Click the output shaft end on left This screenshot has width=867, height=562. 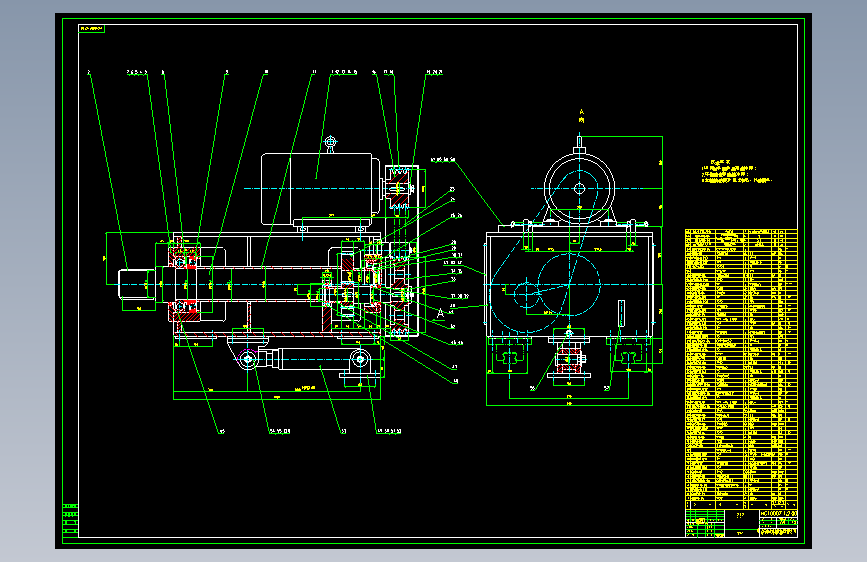[137, 284]
